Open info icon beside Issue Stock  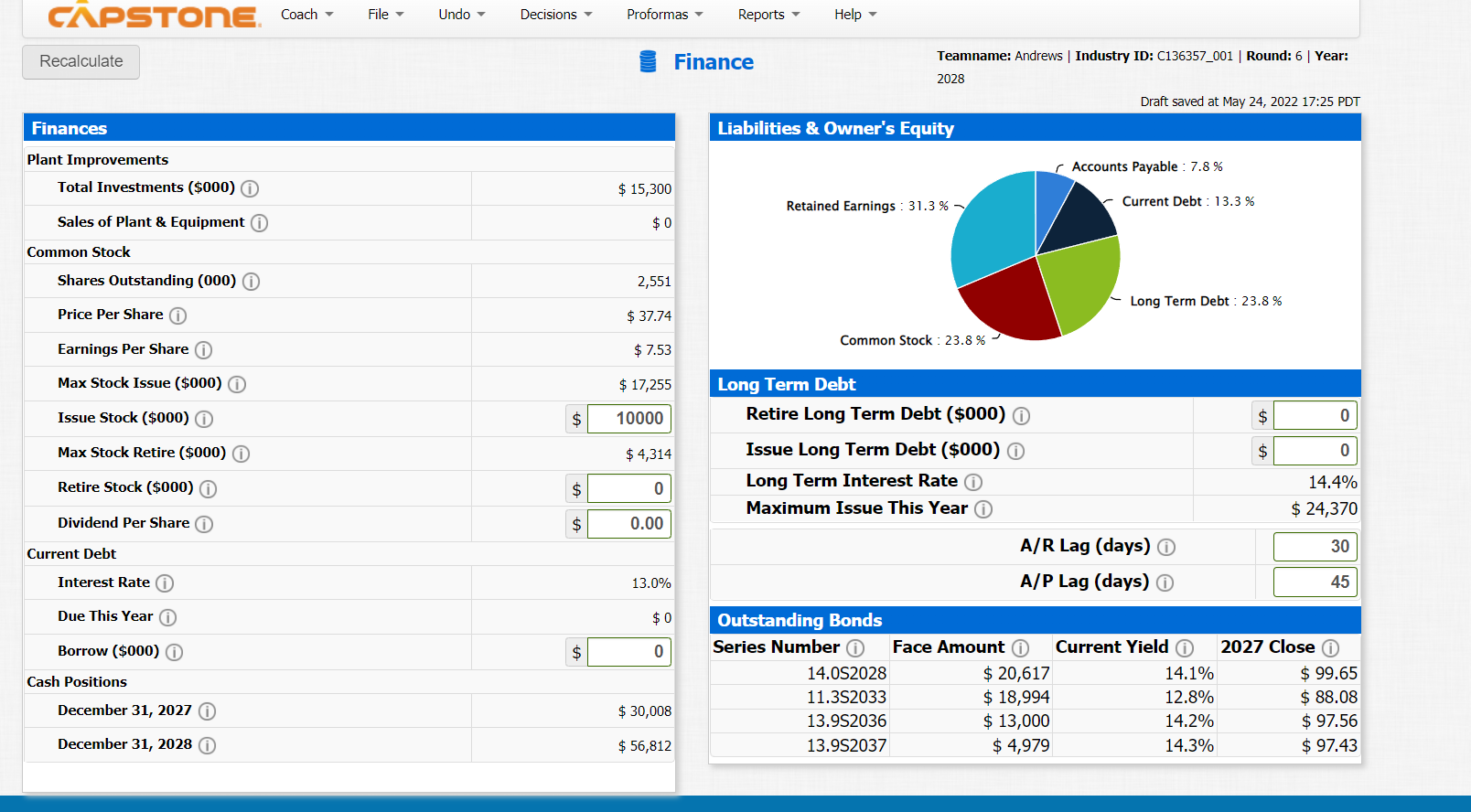pyautogui.click(x=204, y=419)
